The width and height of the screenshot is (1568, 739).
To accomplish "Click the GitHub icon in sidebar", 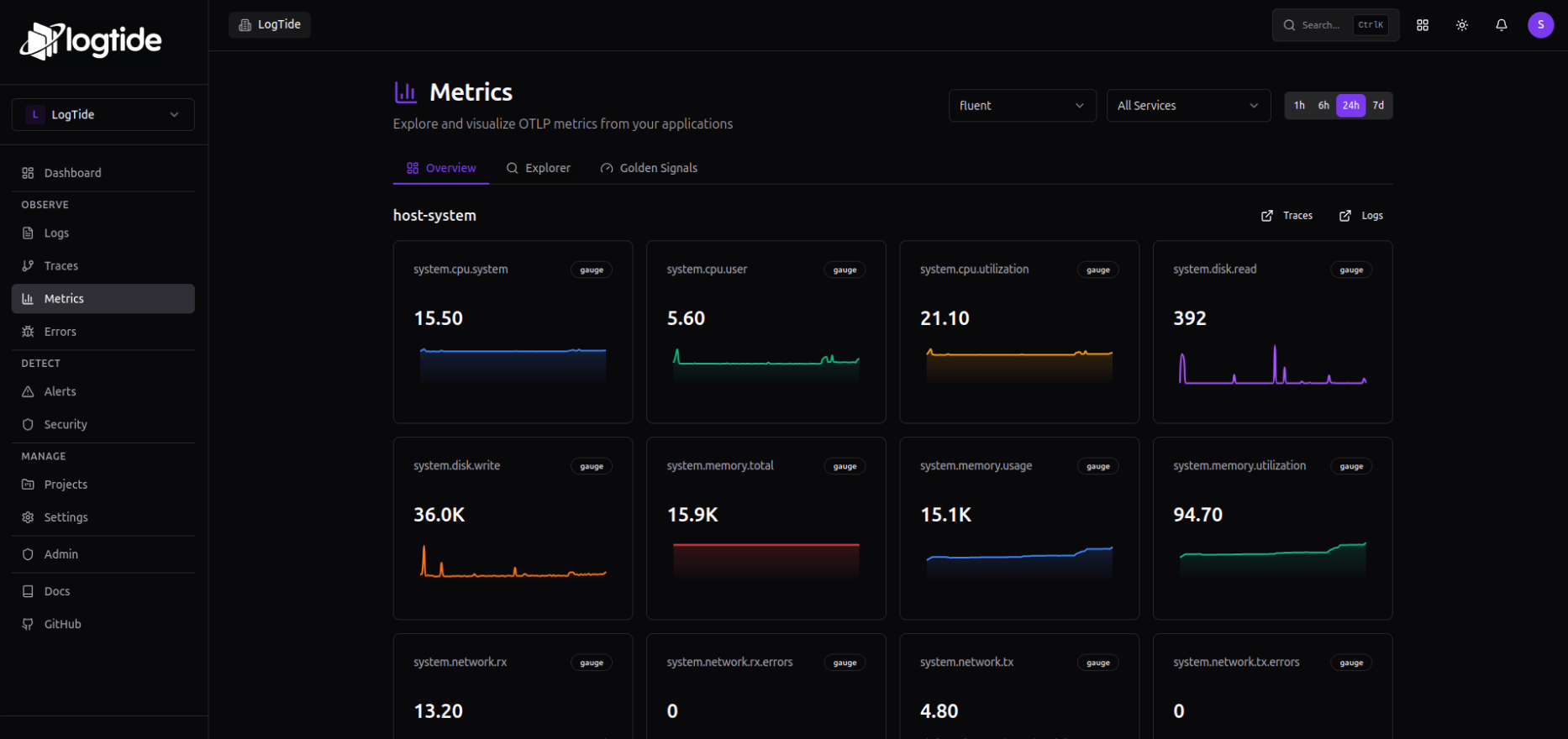I will pyautogui.click(x=28, y=624).
